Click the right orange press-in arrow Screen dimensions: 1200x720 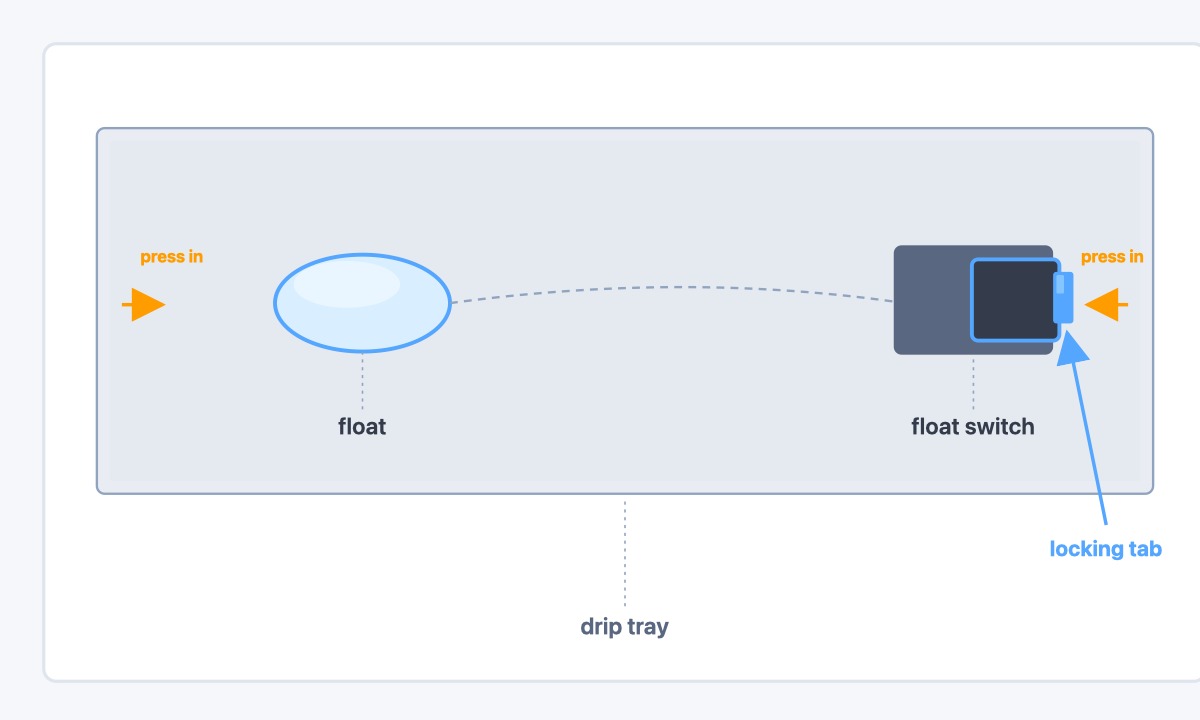(x=1106, y=304)
